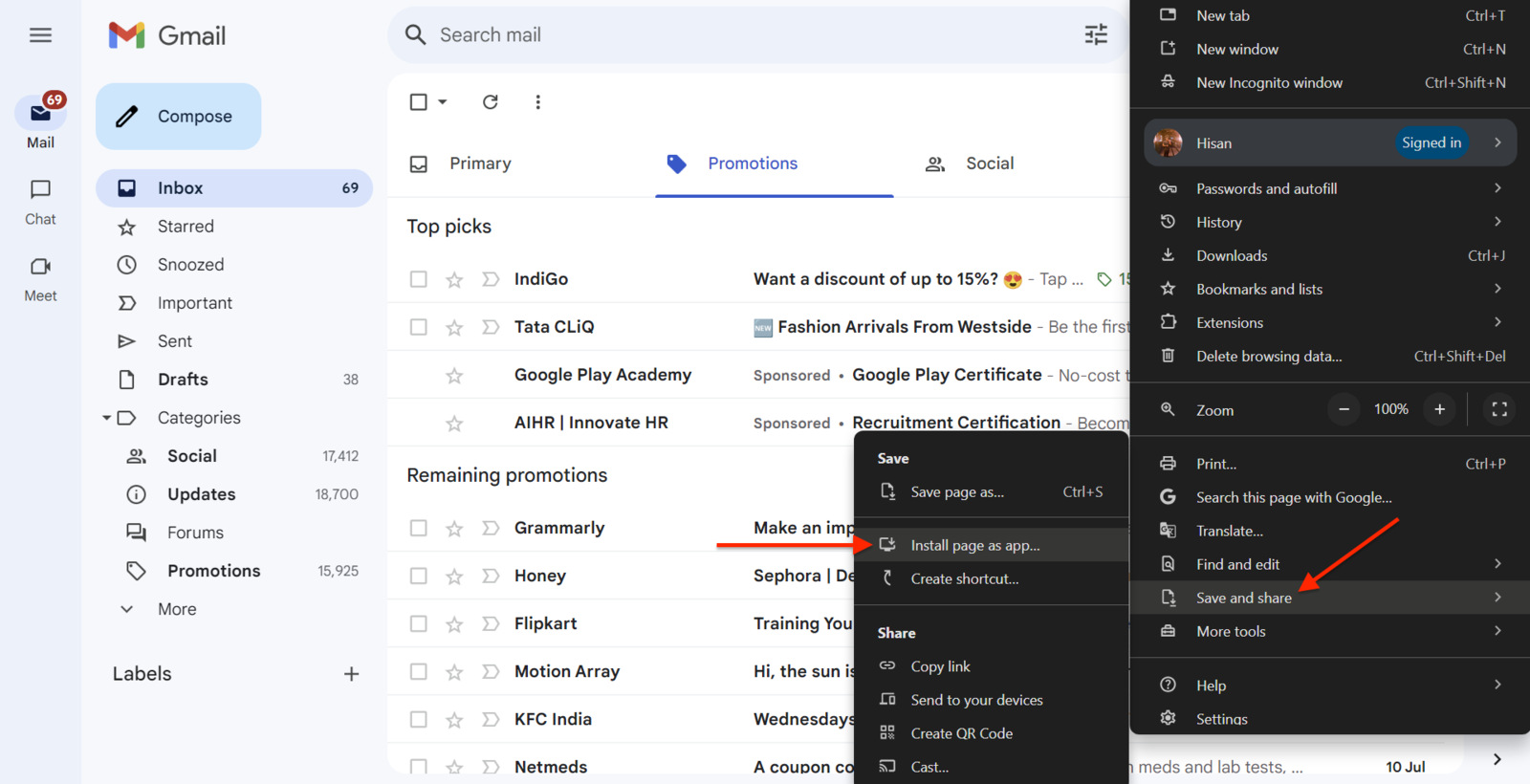Click the refresh mail icon
Image resolution: width=1530 pixels, height=784 pixels.
(x=490, y=102)
